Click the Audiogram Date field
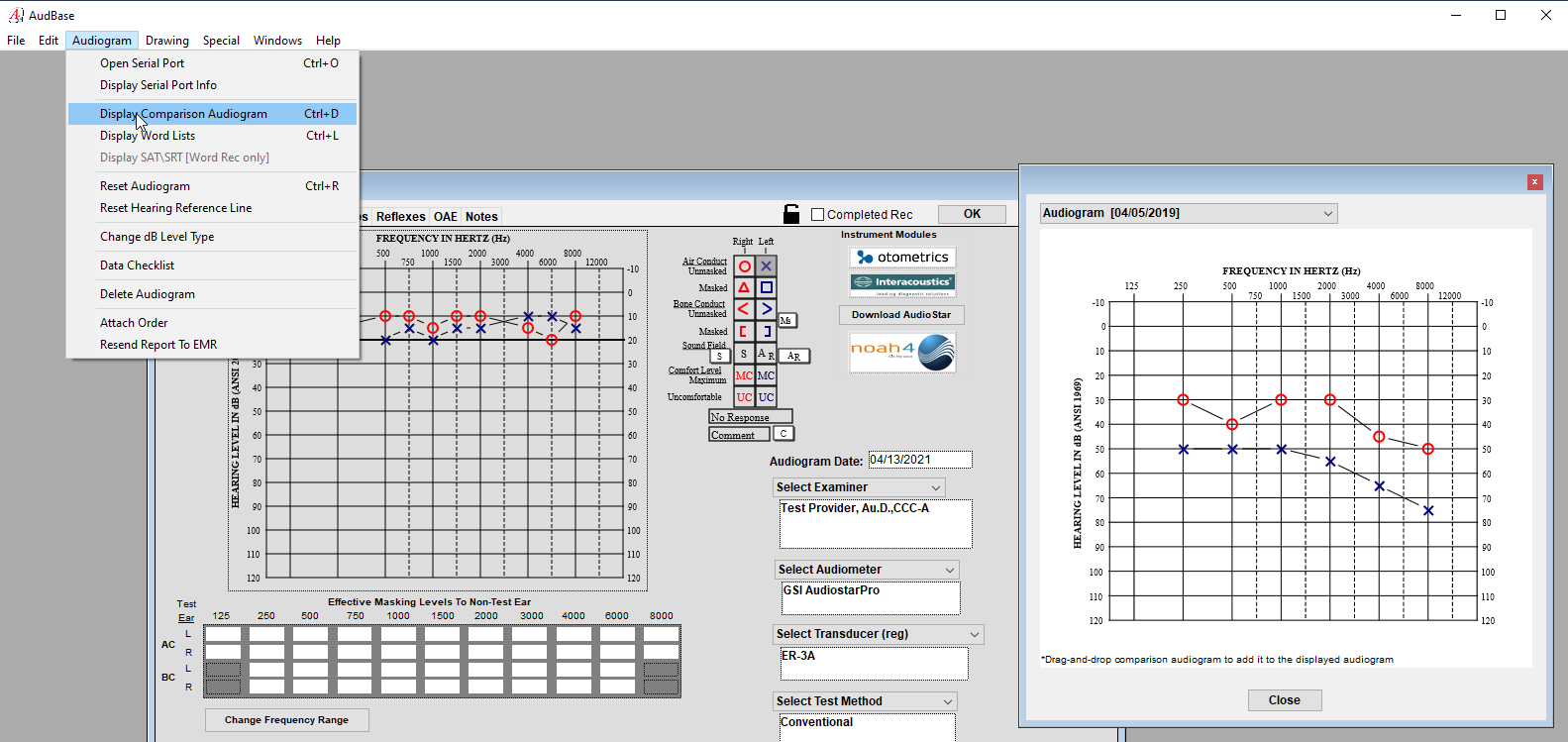 920,460
